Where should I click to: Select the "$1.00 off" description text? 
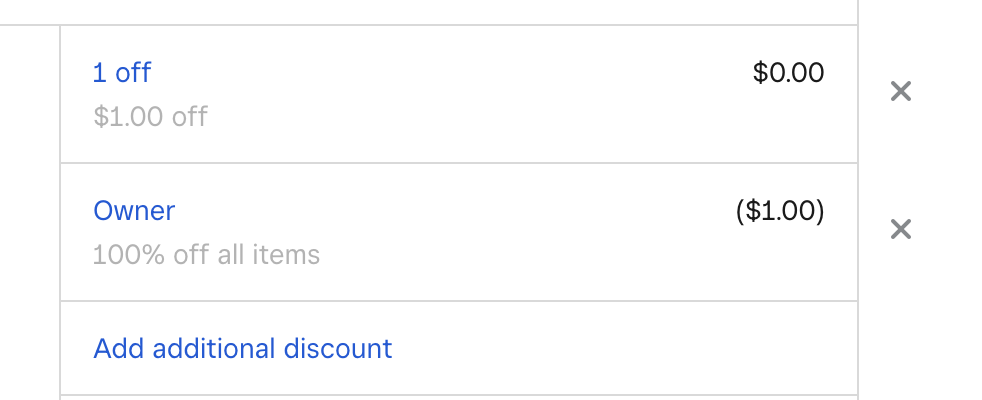click(150, 117)
